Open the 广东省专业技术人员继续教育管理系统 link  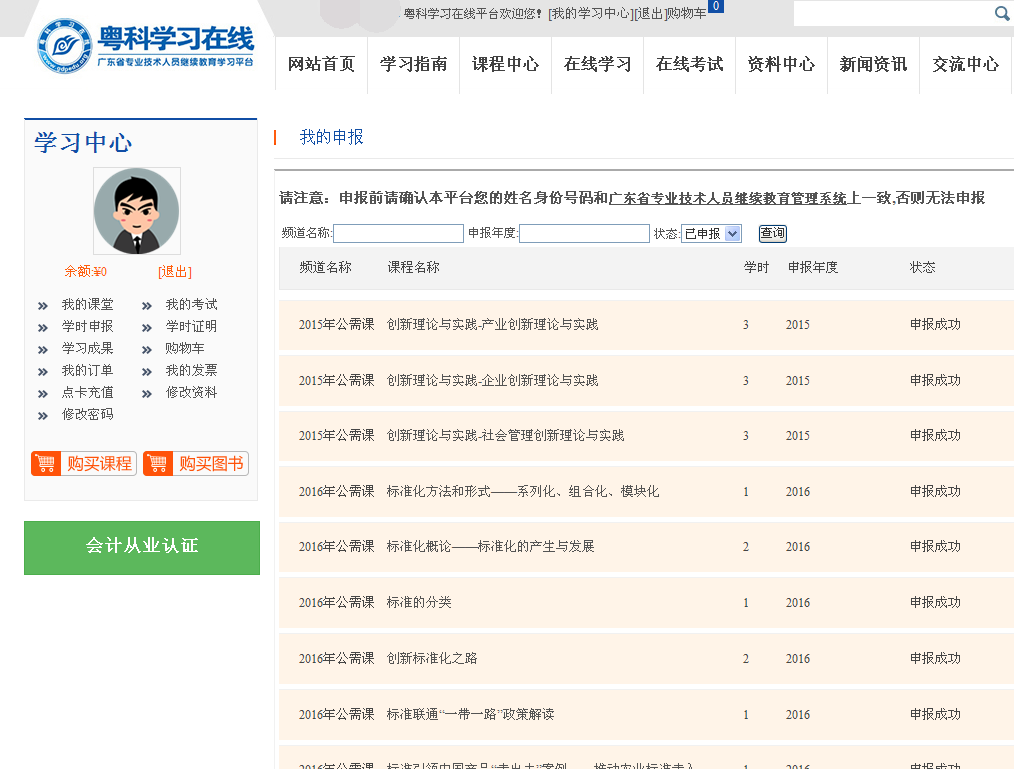[x=728, y=198]
